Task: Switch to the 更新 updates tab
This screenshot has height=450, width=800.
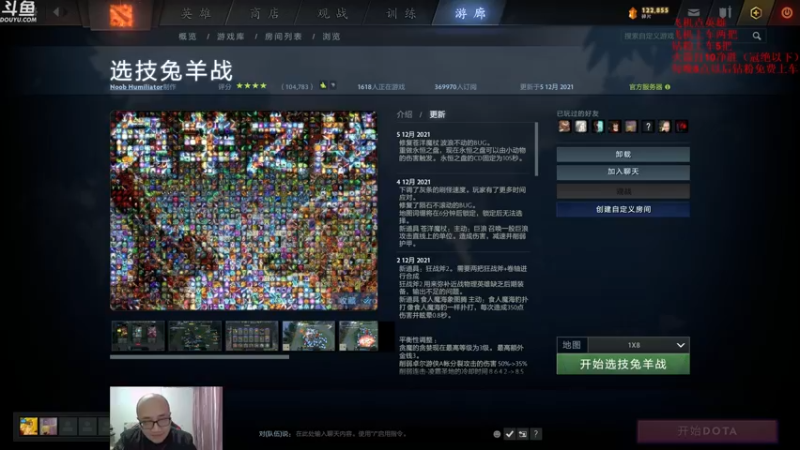Action: (x=437, y=114)
